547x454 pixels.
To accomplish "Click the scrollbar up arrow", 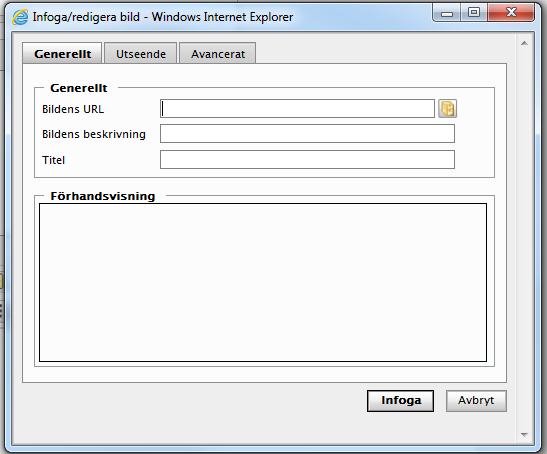I will pyautogui.click(x=524, y=43).
